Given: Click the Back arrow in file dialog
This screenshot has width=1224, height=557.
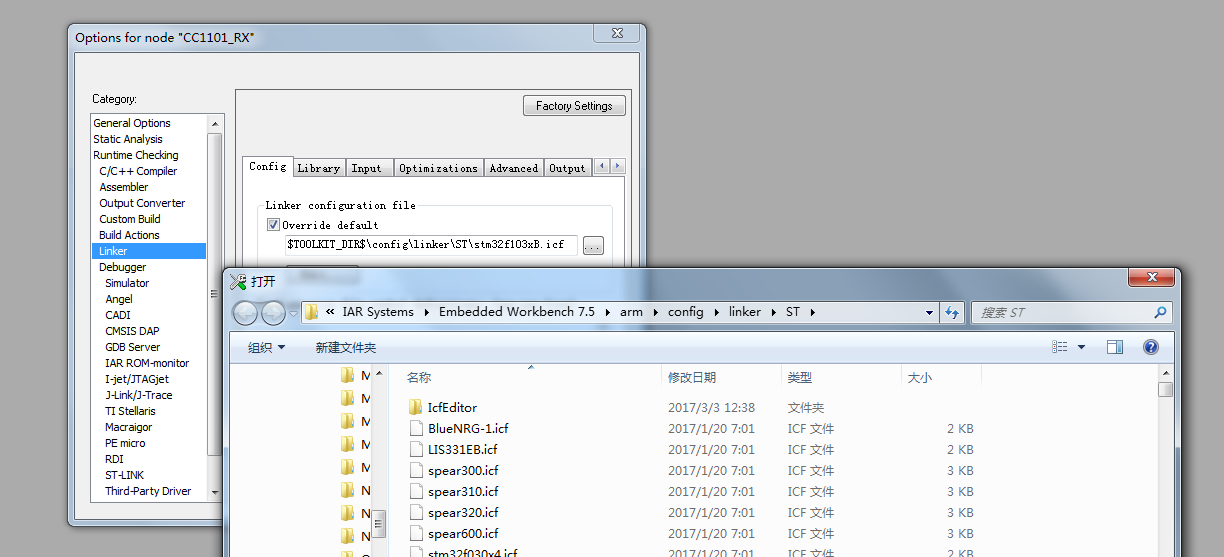Looking at the screenshot, I should (245, 313).
